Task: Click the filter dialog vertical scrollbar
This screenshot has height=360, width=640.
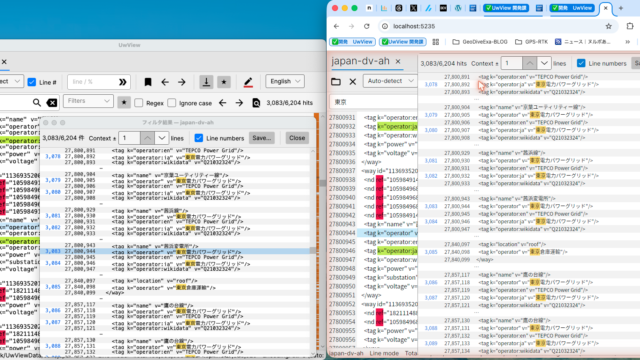Action: pos(313,250)
